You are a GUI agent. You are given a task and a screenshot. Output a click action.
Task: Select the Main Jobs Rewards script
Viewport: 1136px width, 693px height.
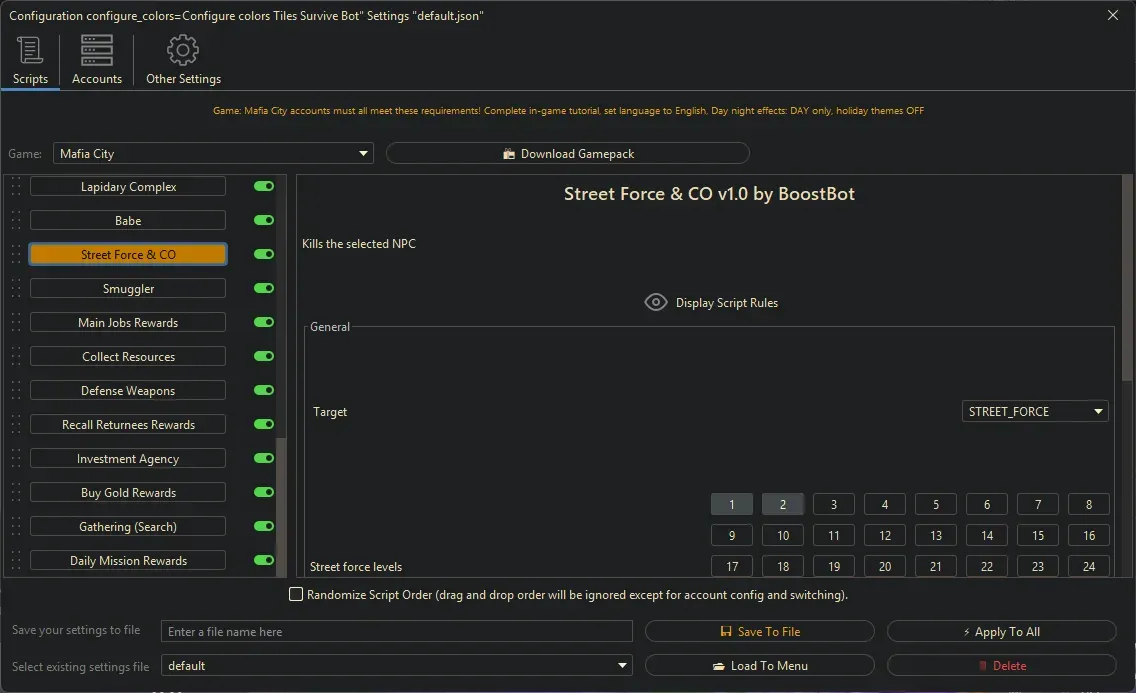[x=128, y=323]
